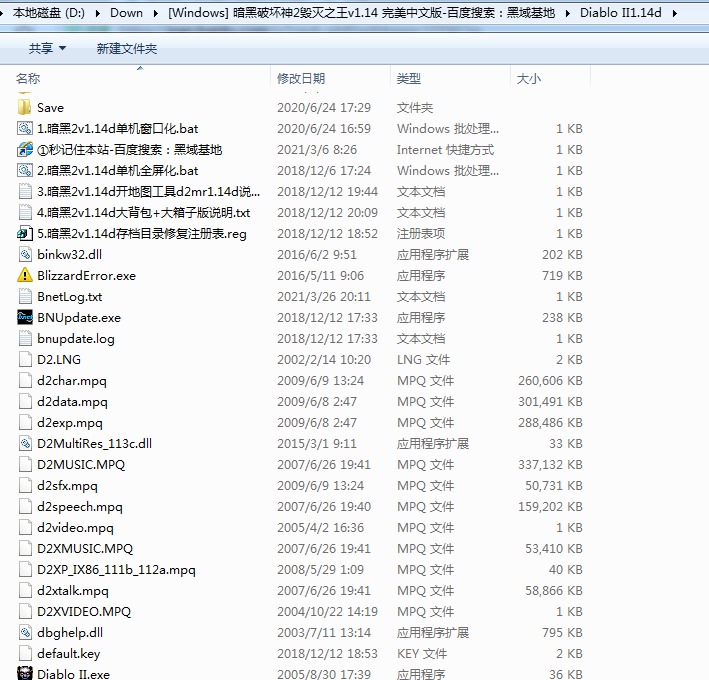Click the size value 795 KB

coord(562,633)
